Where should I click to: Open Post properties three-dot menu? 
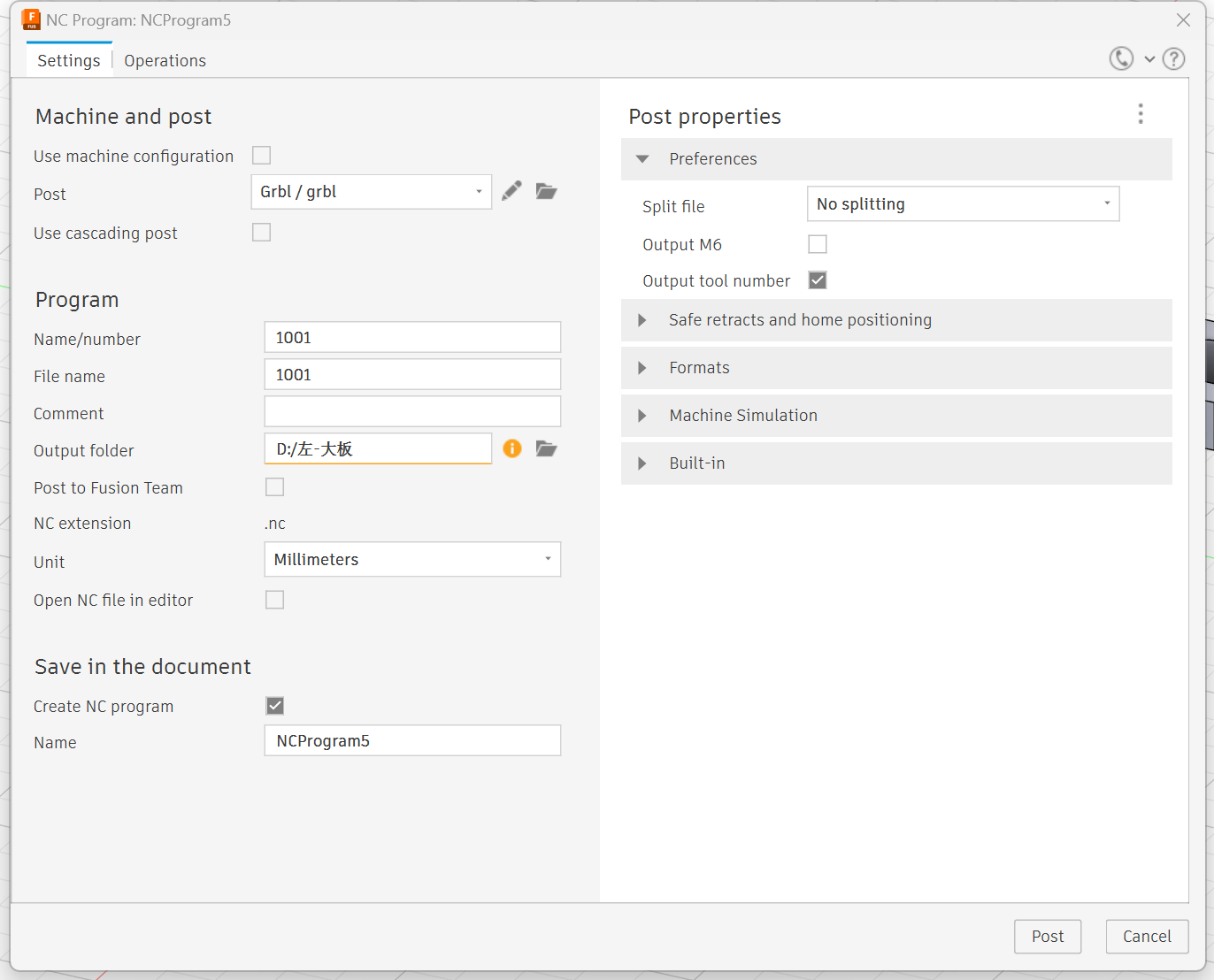[x=1141, y=113]
